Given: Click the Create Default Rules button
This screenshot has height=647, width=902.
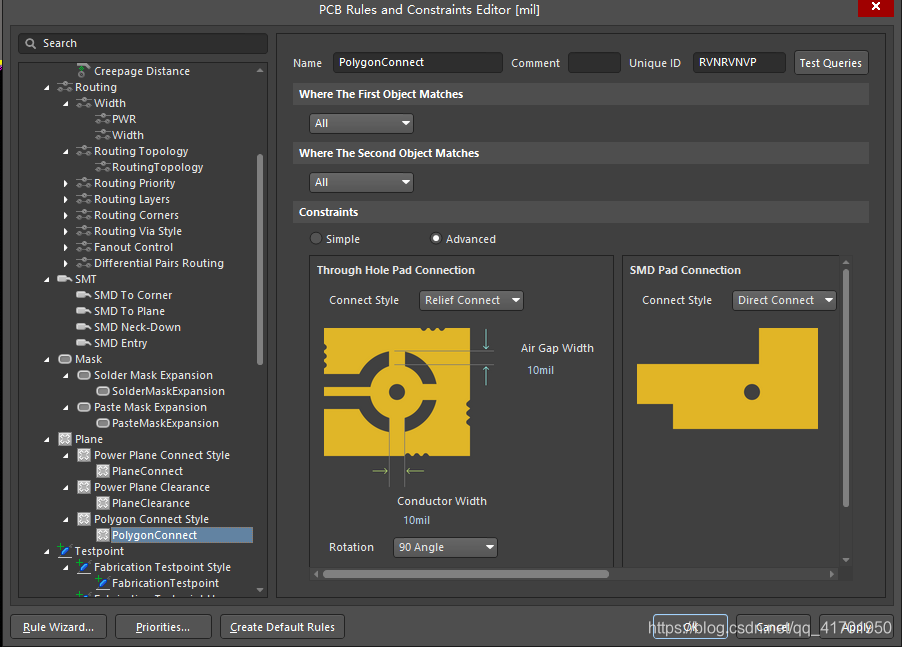Looking at the screenshot, I should [x=282, y=627].
